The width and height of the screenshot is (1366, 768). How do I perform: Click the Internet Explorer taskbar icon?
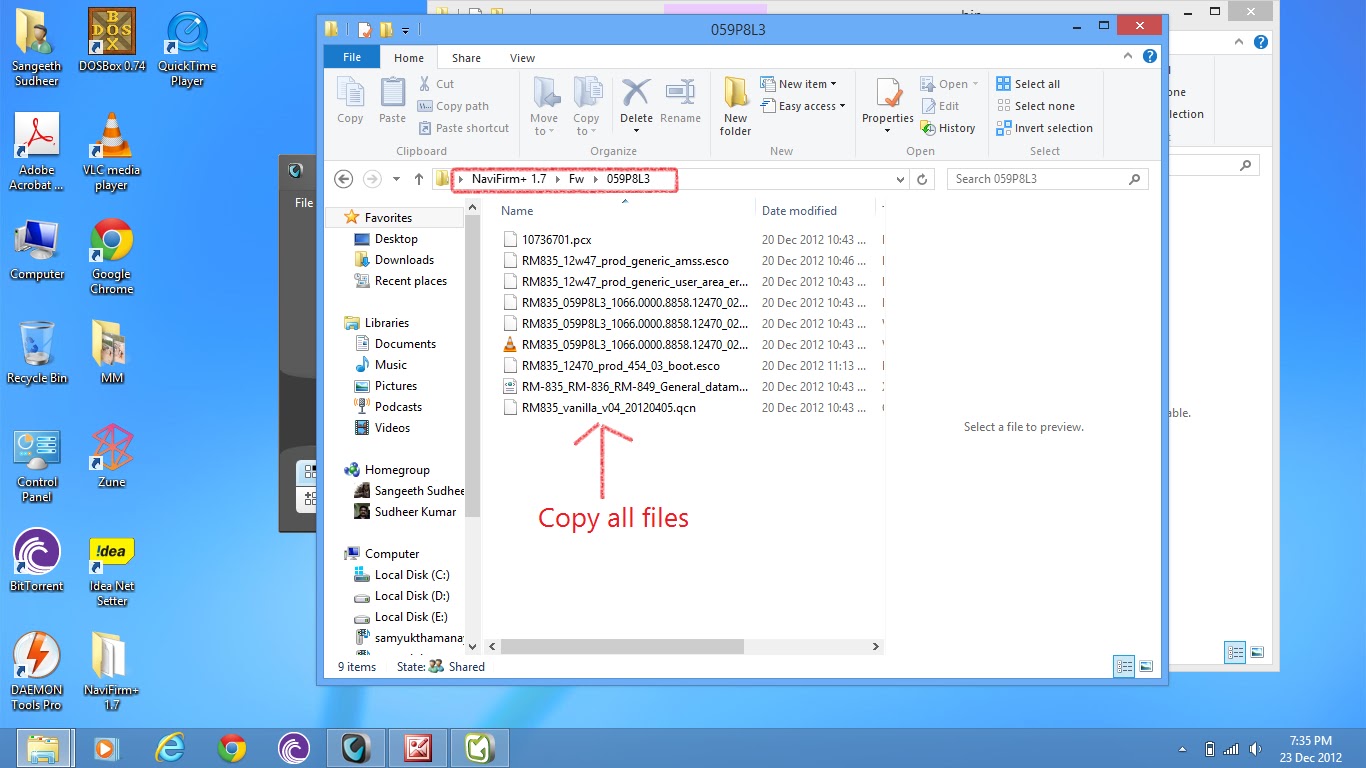170,748
